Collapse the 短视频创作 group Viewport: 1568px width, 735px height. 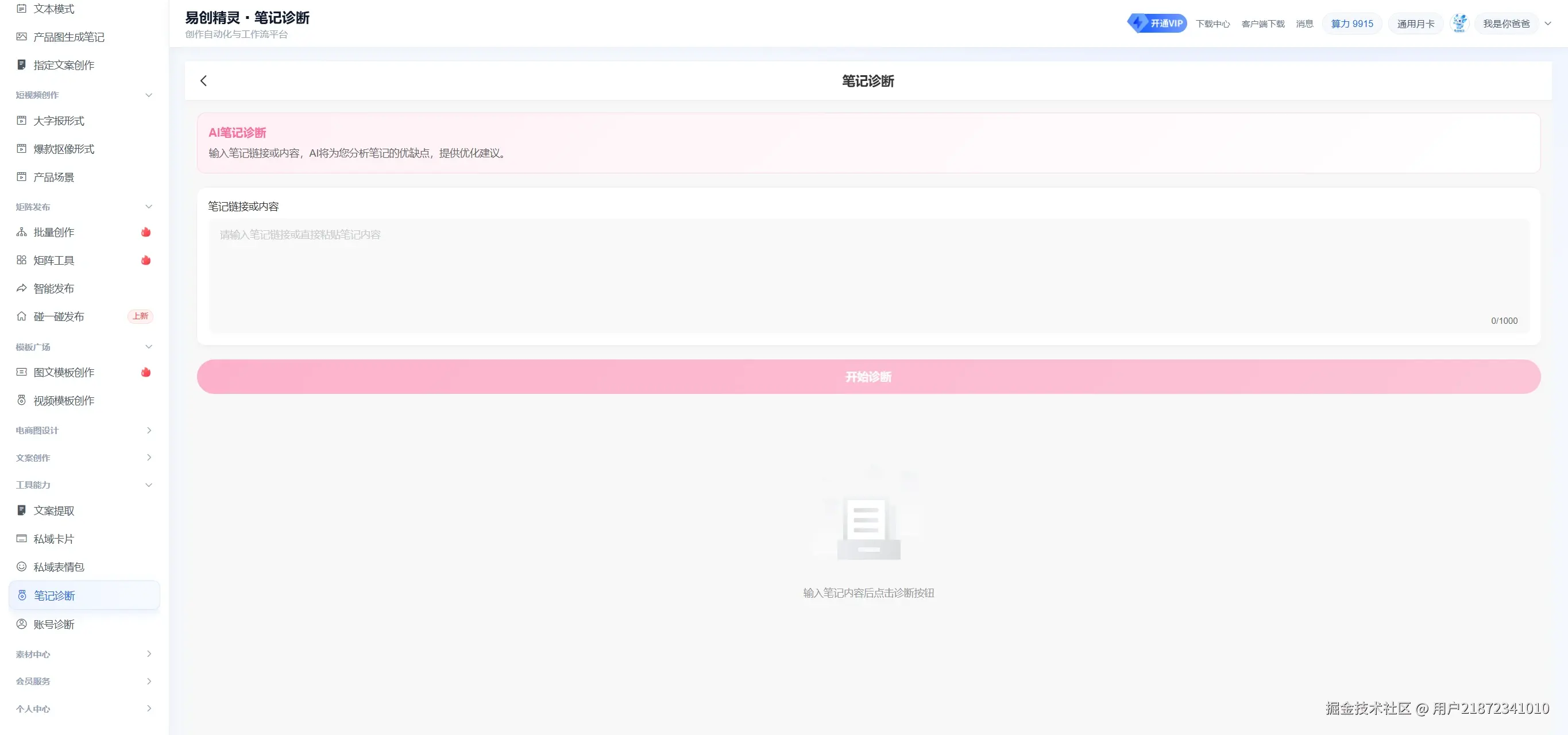(83, 95)
